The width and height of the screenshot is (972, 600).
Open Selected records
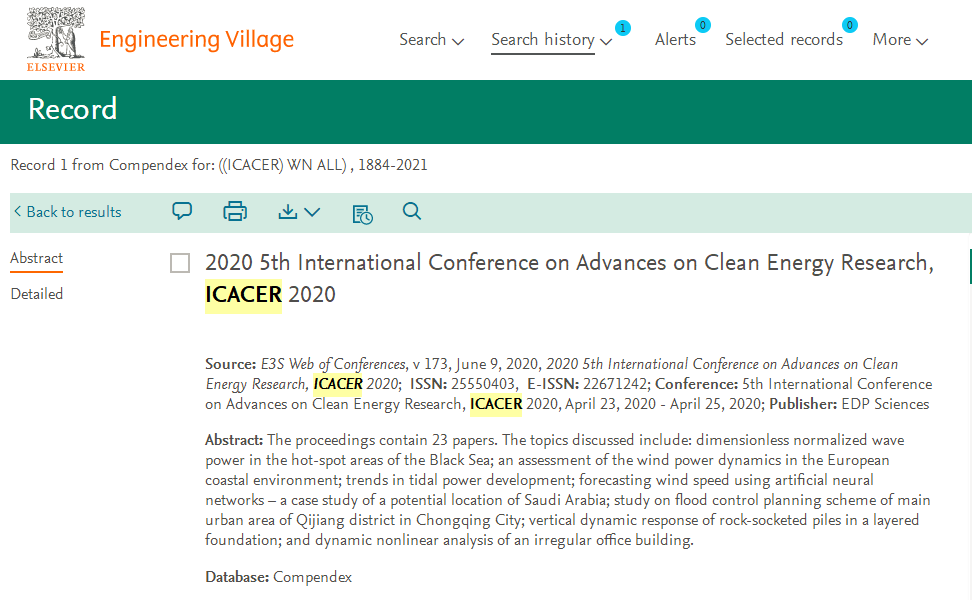coord(784,40)
